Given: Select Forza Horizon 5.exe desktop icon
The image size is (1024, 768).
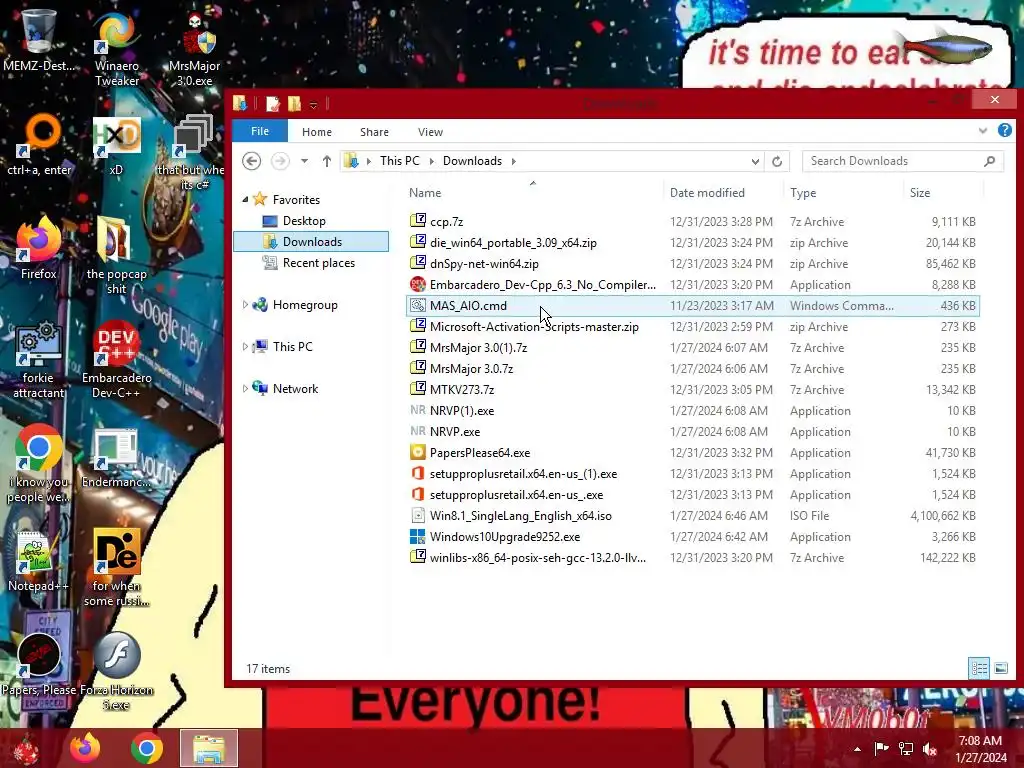Looking at the screenshot, I should pyautogui.click(x=116, y=671).
